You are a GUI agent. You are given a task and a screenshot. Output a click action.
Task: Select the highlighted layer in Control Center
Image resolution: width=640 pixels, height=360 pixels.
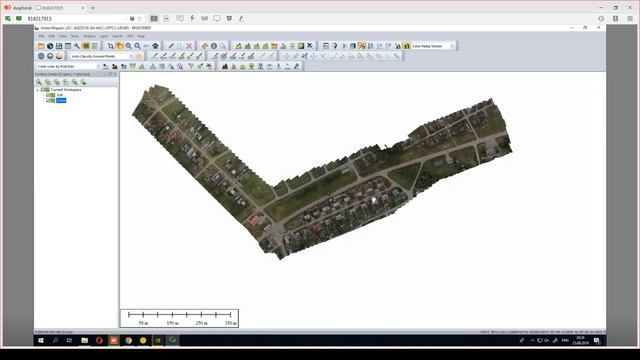click(61, 100)
